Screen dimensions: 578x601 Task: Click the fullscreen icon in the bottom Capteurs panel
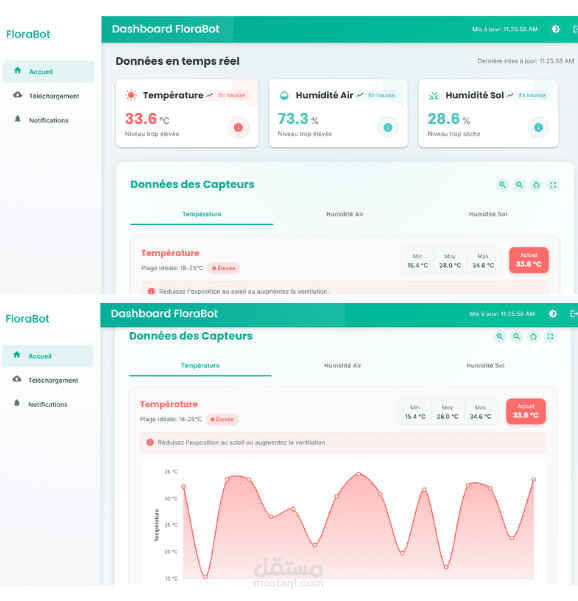550,337
